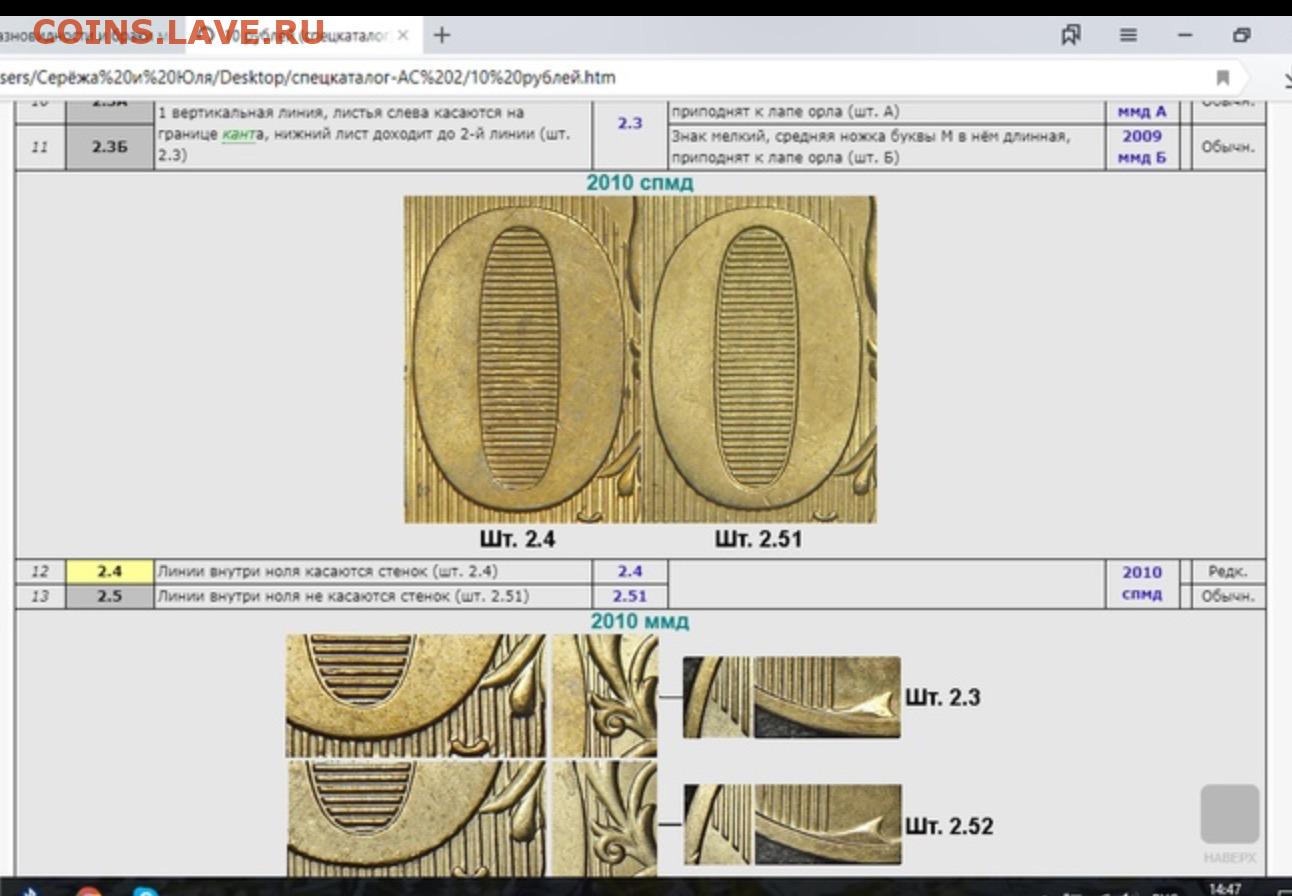Screen dimensions: 1292x896
Task: Select the 2009 ммд Б cell
Action: pos(1142,146)
